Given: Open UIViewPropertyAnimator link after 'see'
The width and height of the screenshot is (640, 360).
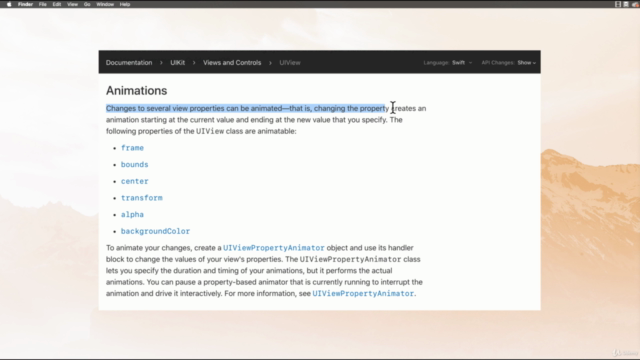Looking at the screenshot, I should coord(363,293).
